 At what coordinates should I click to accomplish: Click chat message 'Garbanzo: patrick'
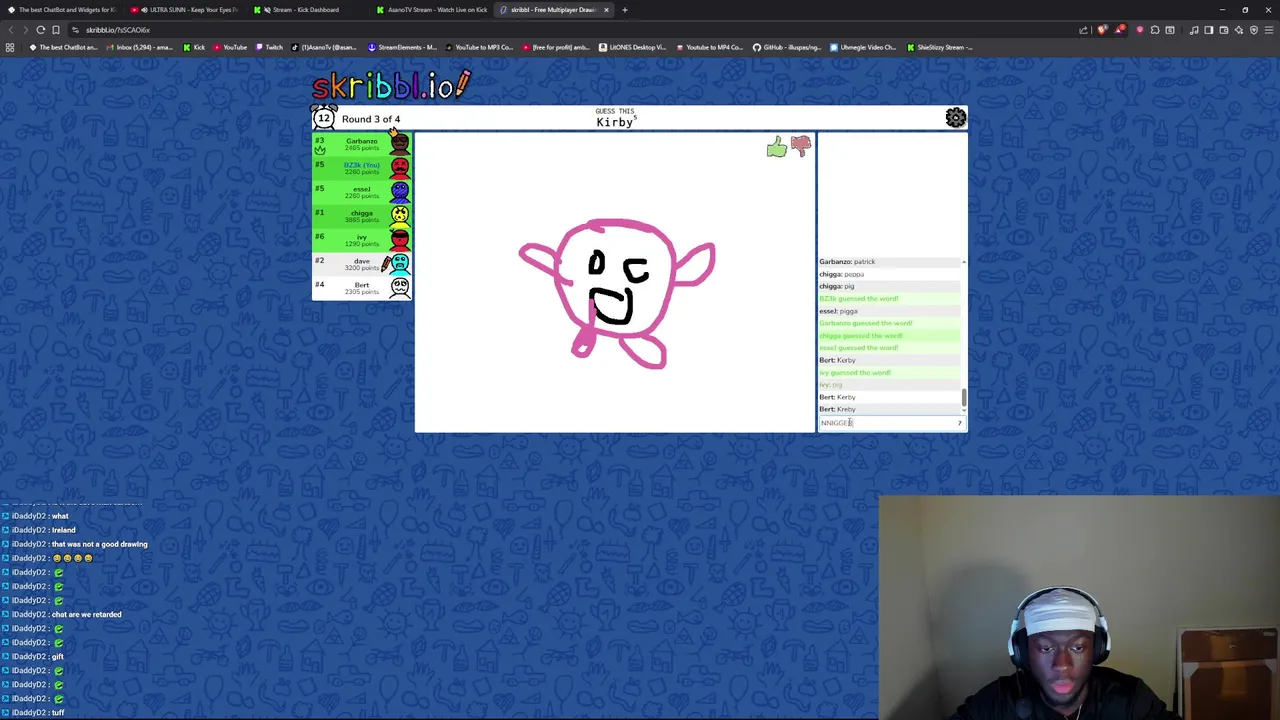pyautogui.click(x=847, y=262)
